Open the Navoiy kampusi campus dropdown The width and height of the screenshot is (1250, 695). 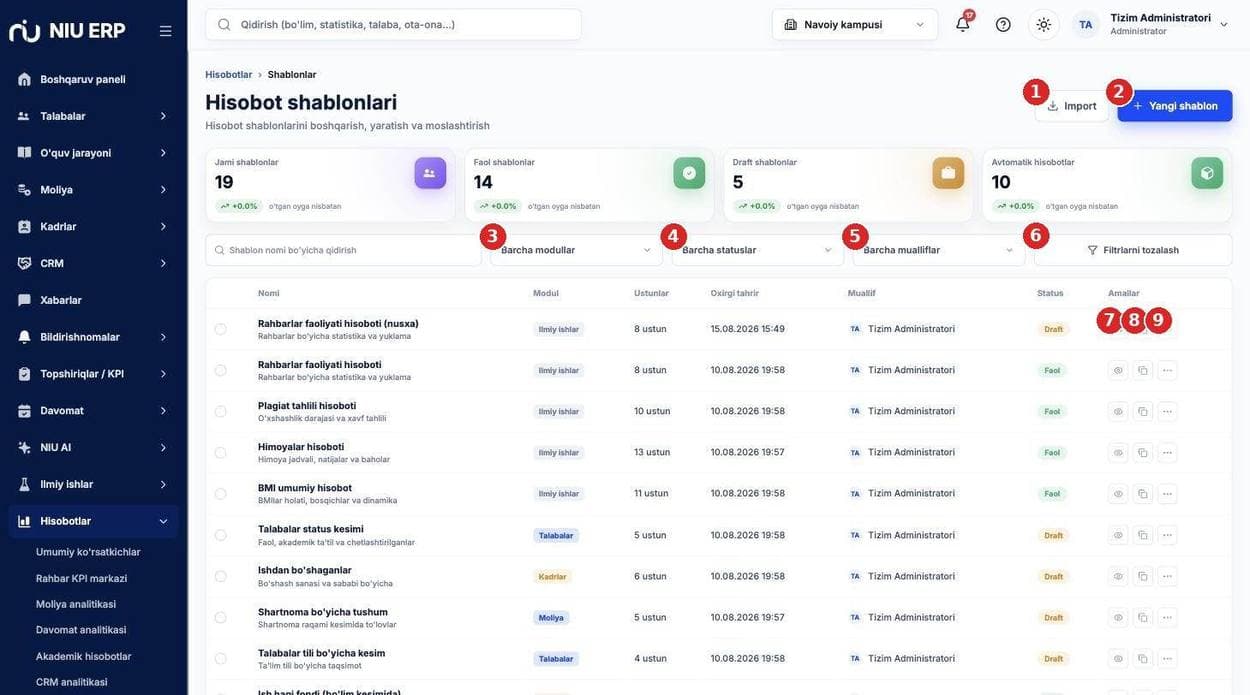point(855,25)
